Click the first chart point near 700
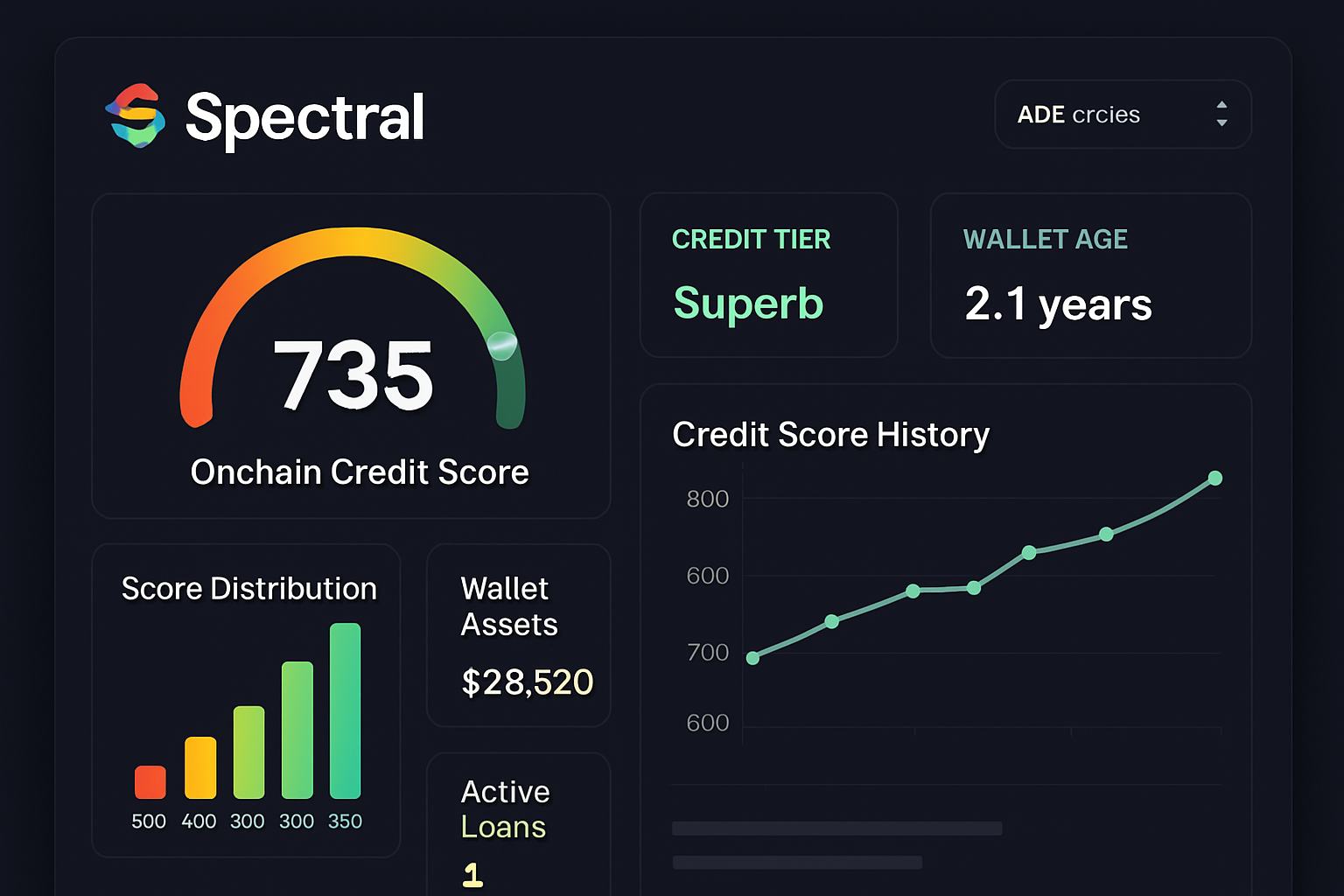Screen dimensions: 1344x896 click(x=753, y=658)
